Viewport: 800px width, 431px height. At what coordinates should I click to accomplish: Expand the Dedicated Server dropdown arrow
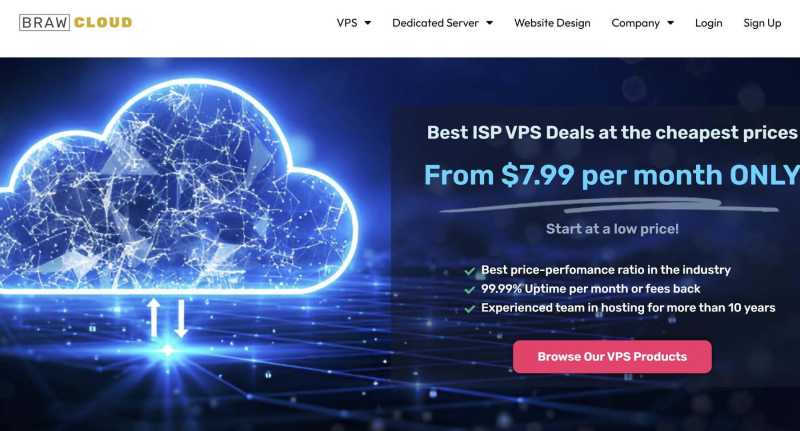pyautogui.click(x=490, y=23)
